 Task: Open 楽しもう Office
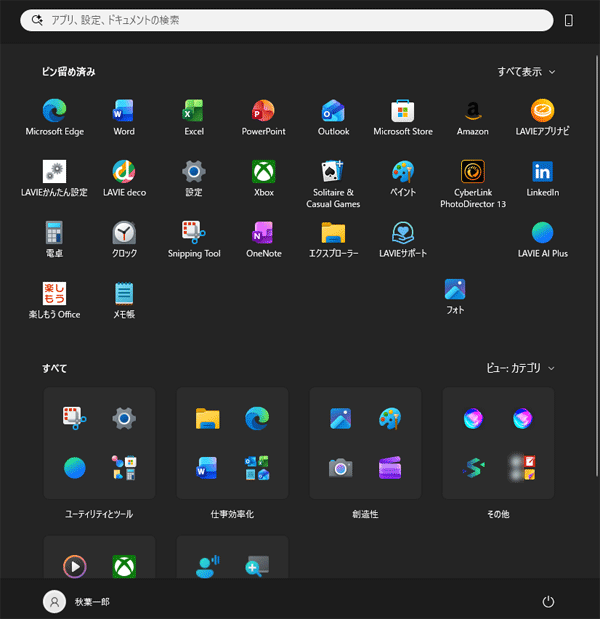click(x=54, y=300)
